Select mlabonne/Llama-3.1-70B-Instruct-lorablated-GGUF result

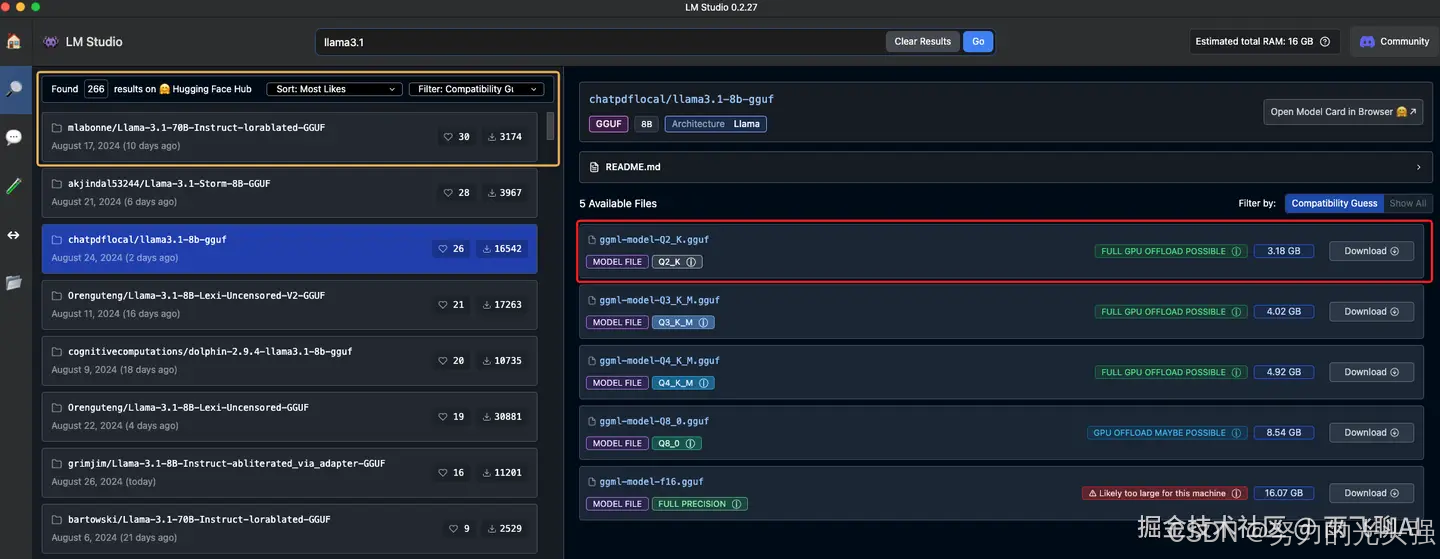290,137
